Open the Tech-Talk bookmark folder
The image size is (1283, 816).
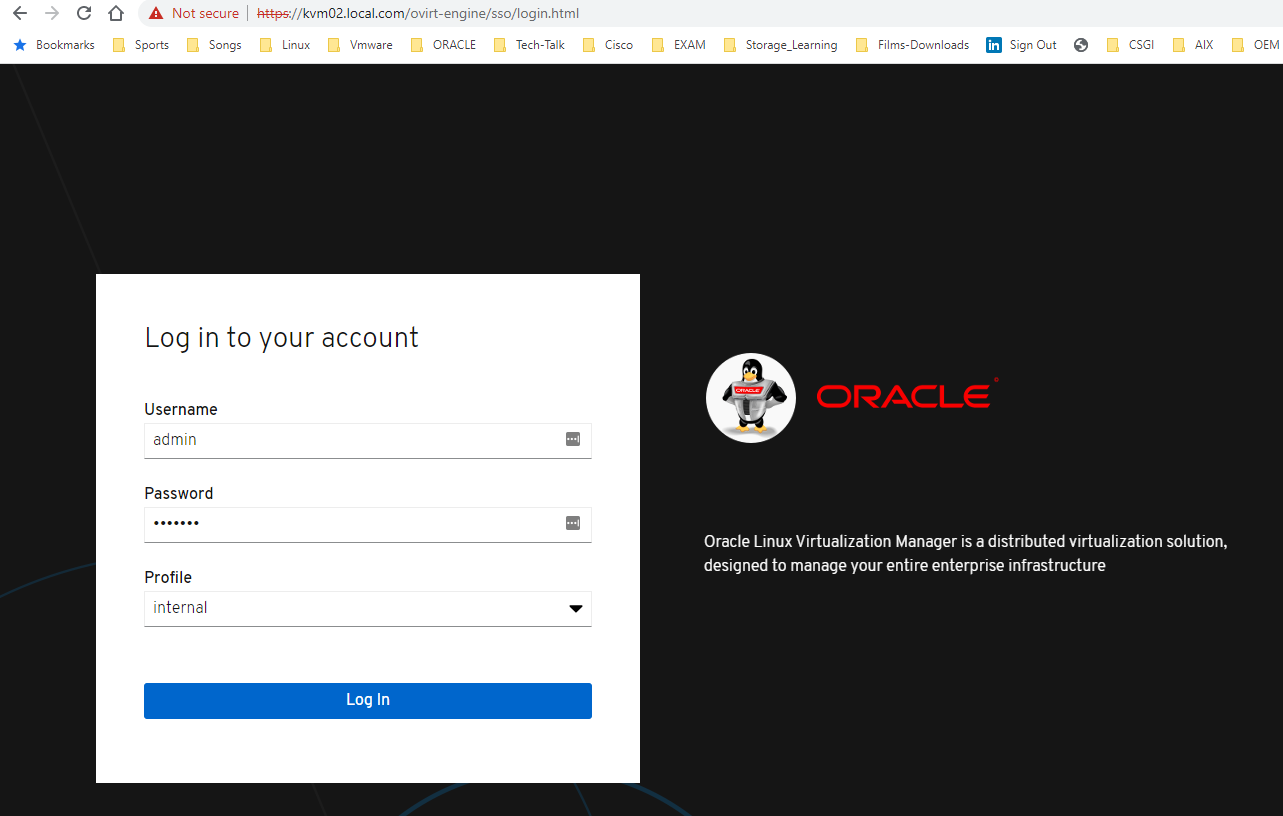pos(529,45)
